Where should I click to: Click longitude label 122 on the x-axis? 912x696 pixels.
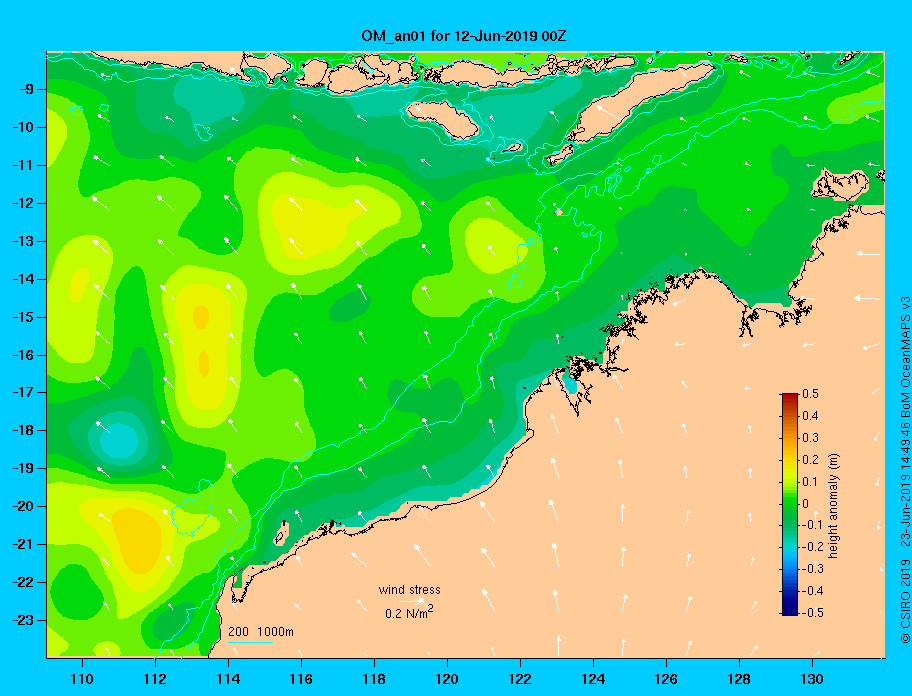[x=520, y=679]
